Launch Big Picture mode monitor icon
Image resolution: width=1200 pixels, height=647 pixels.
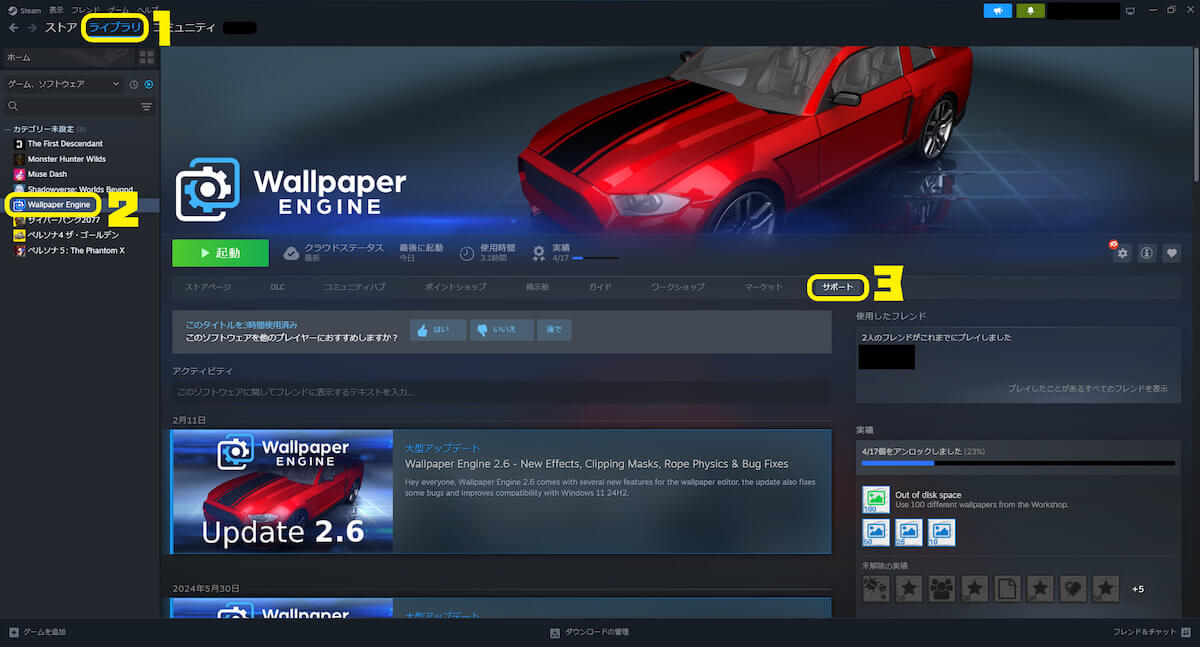click(1130, 10)
